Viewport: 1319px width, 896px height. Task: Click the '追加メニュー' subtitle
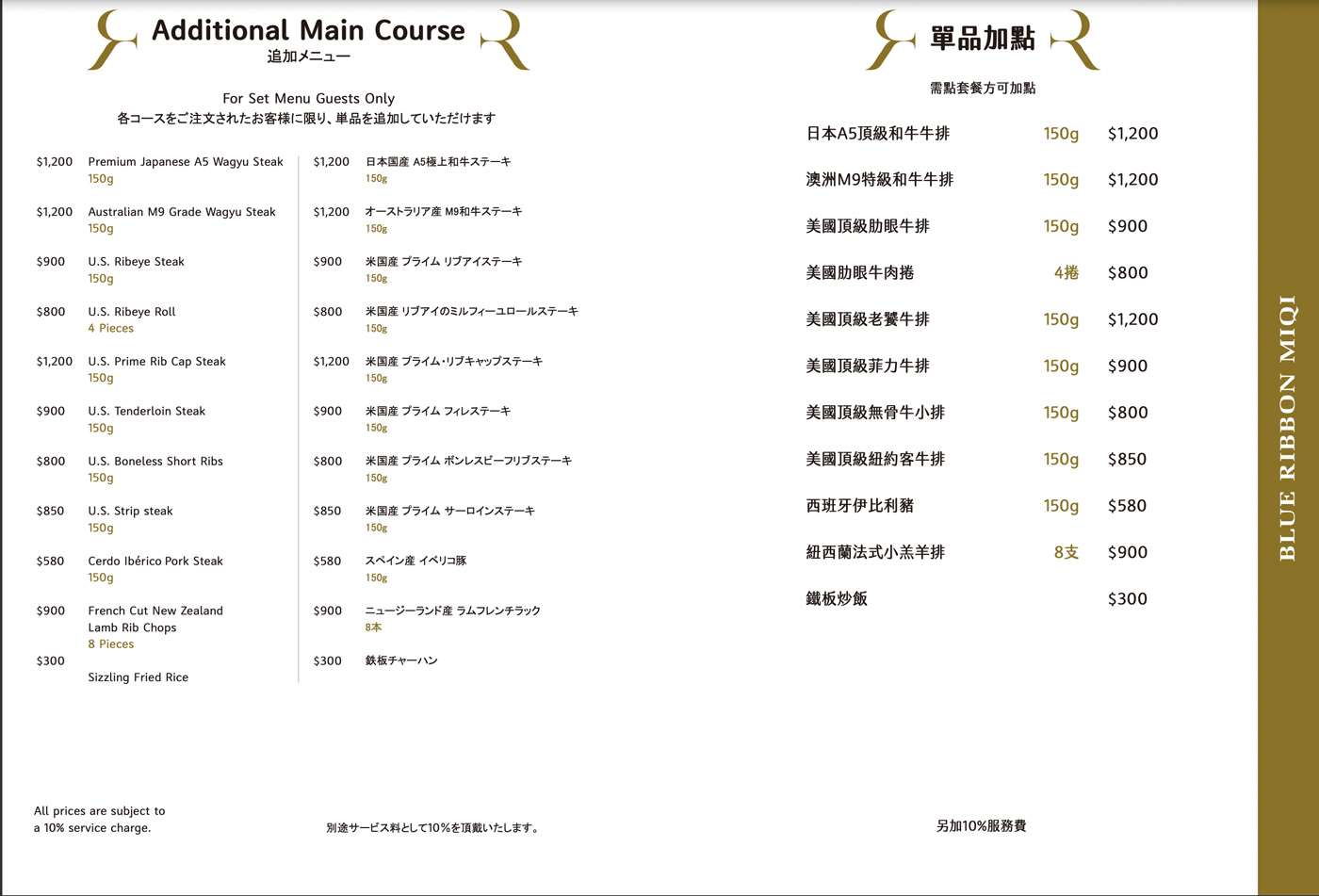pyautogui.click(x=309, y=57)
